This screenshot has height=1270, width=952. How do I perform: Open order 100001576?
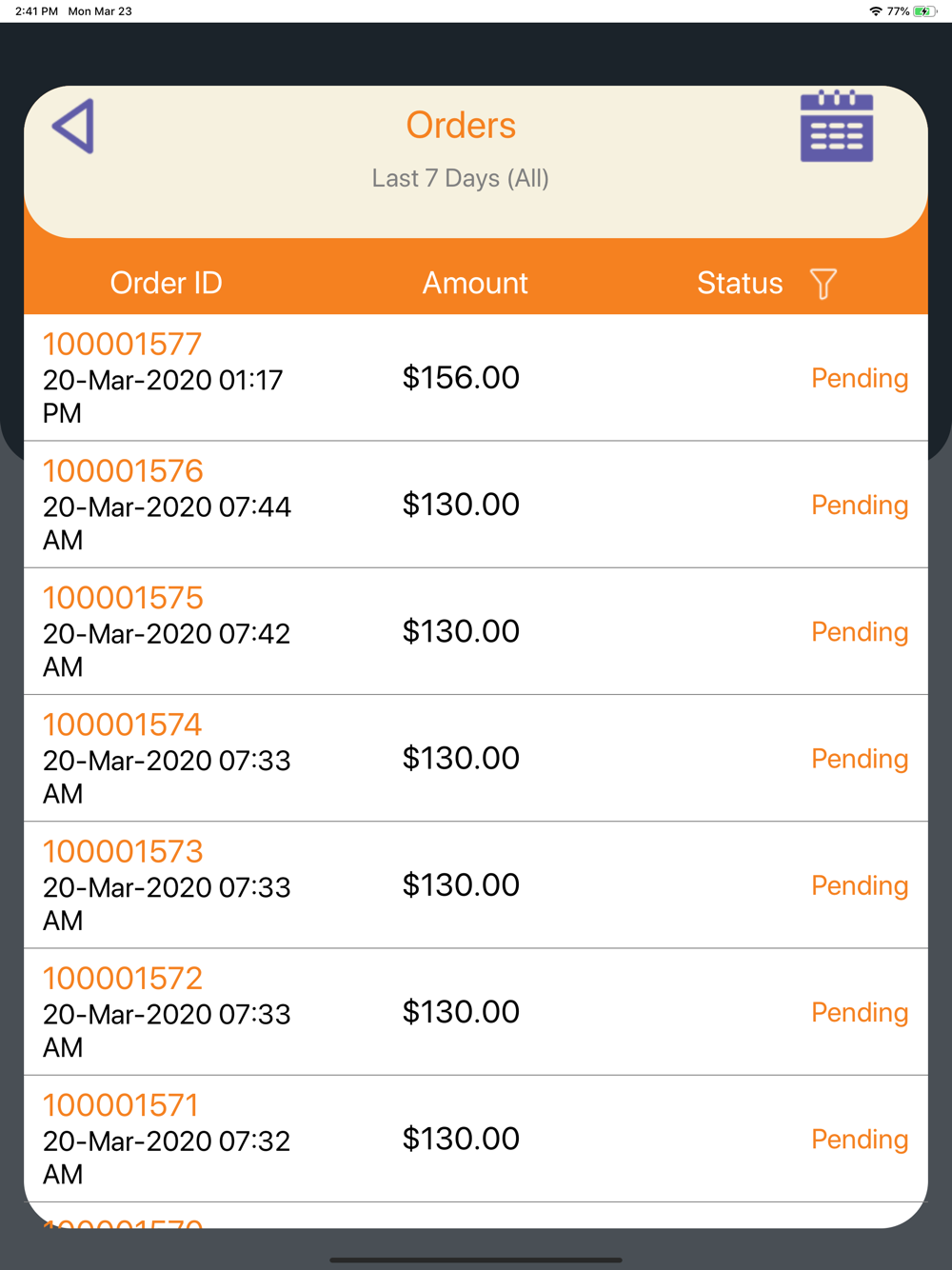tap(123, 471)
